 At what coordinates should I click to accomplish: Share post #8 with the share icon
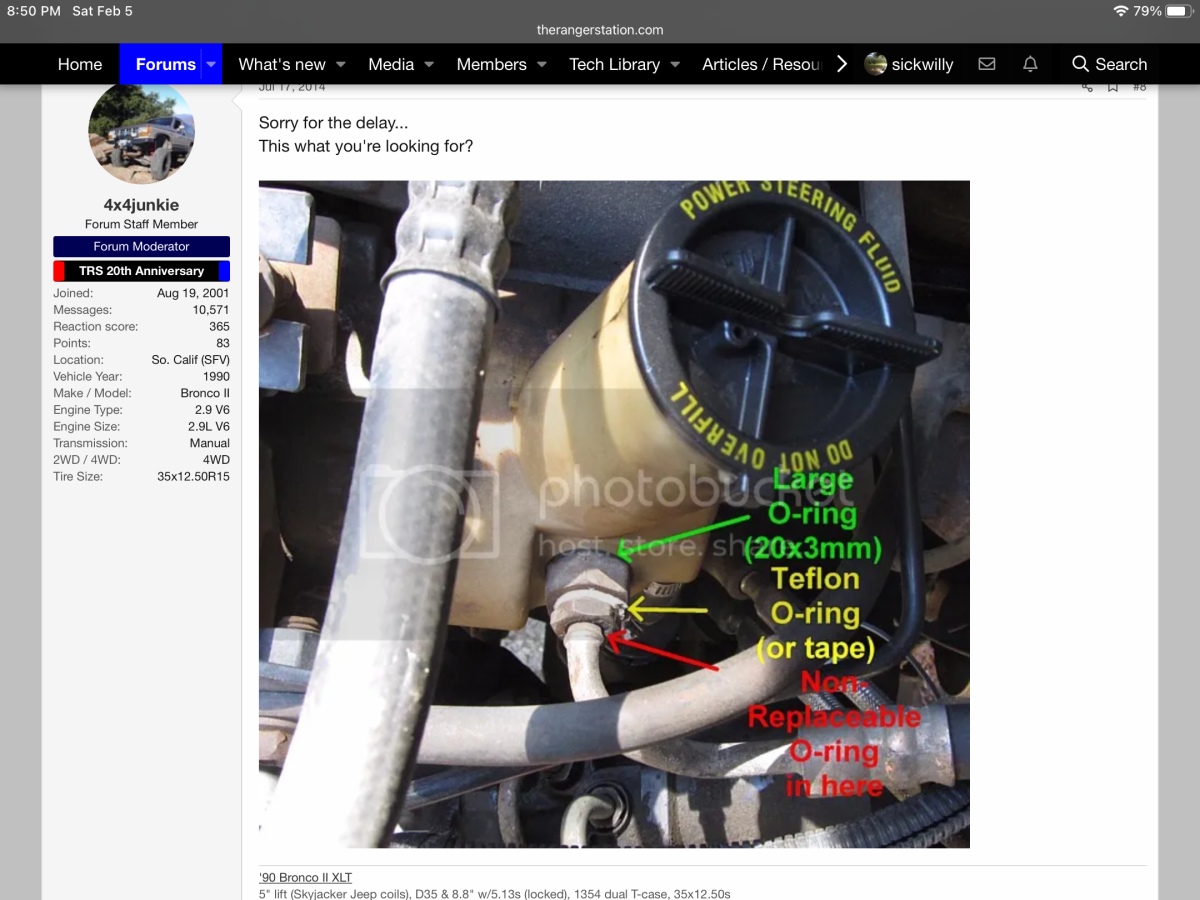(1087, 87)
